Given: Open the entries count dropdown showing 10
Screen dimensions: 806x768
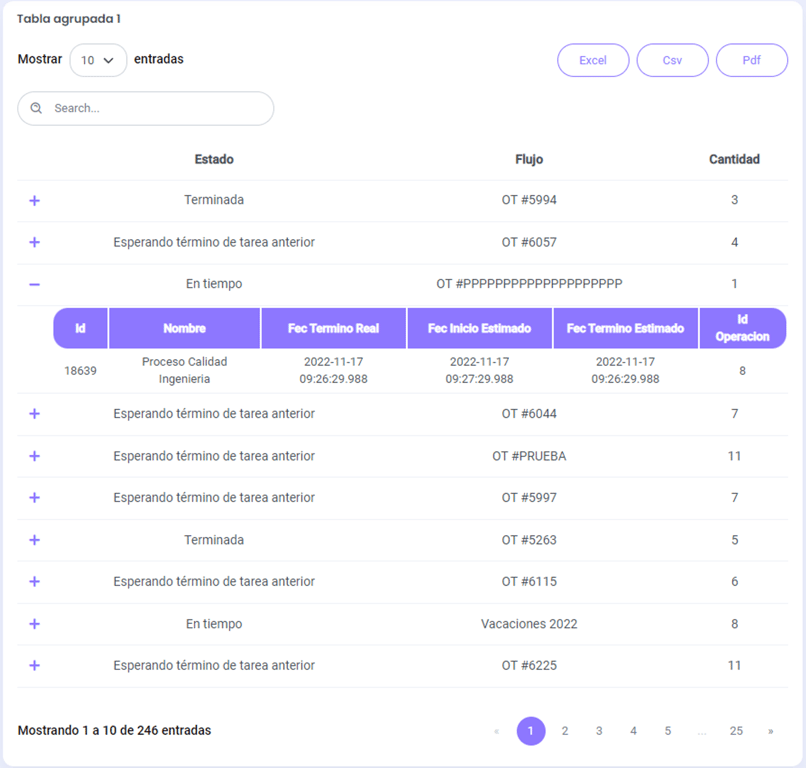Looking at the screenshot, I should [x=98, y=60].
